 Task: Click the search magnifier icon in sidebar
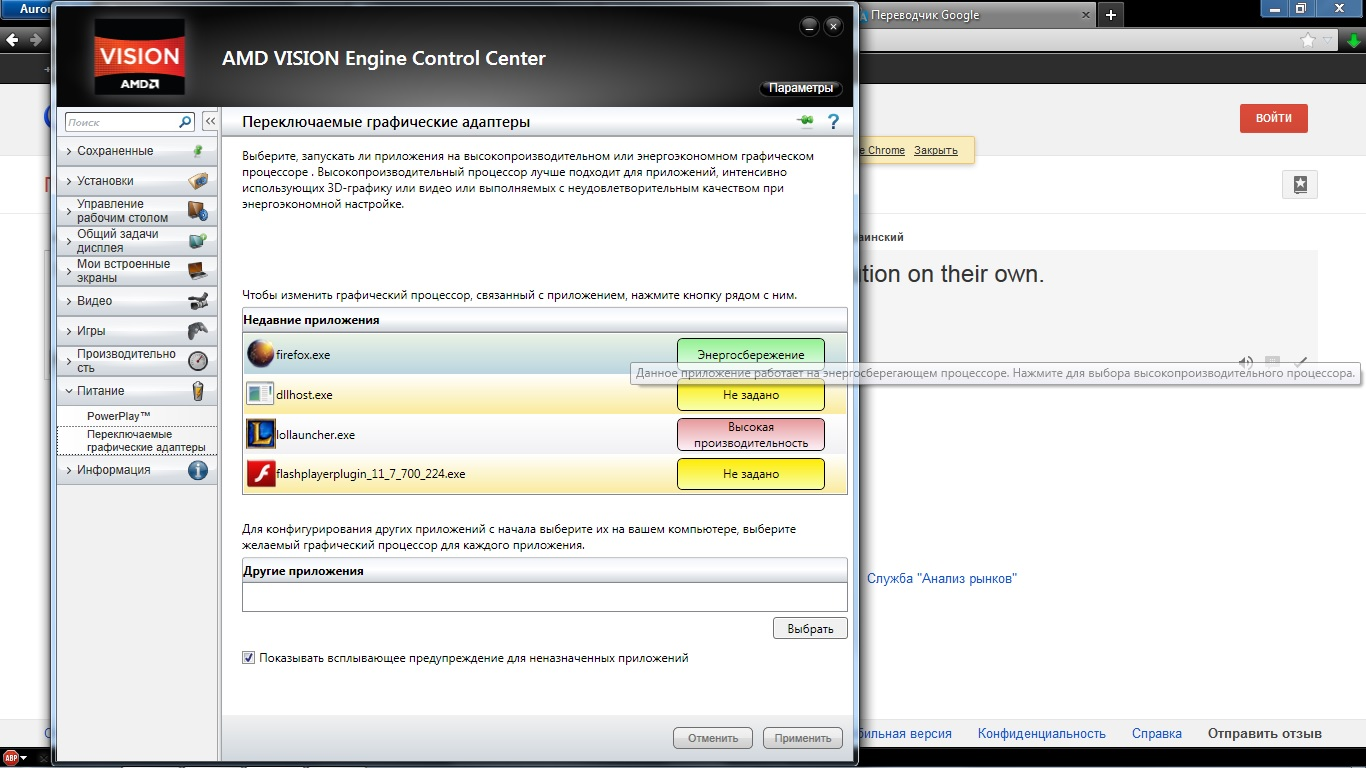(x=185, y=122)
